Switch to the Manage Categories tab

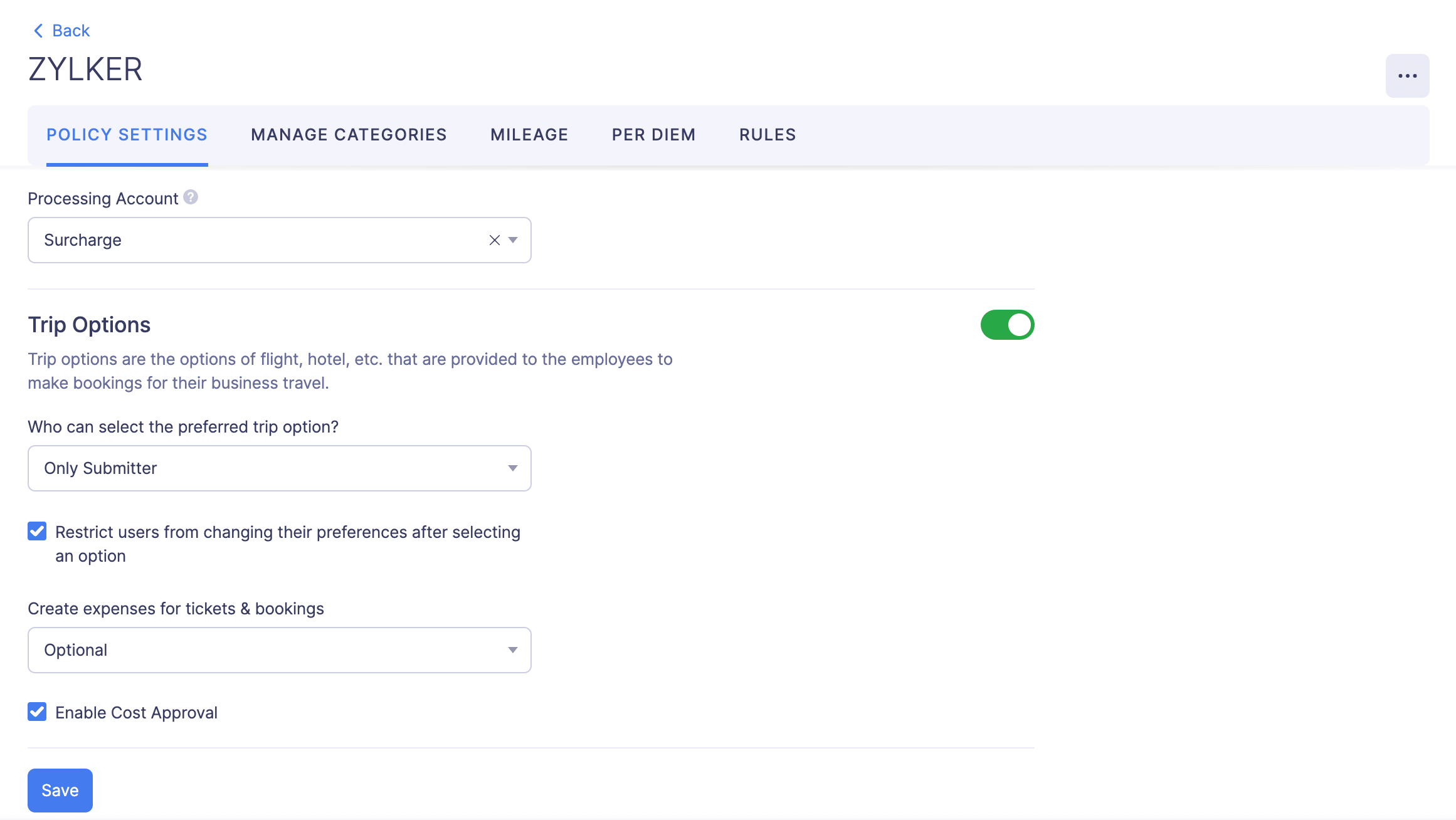[348, 134]
